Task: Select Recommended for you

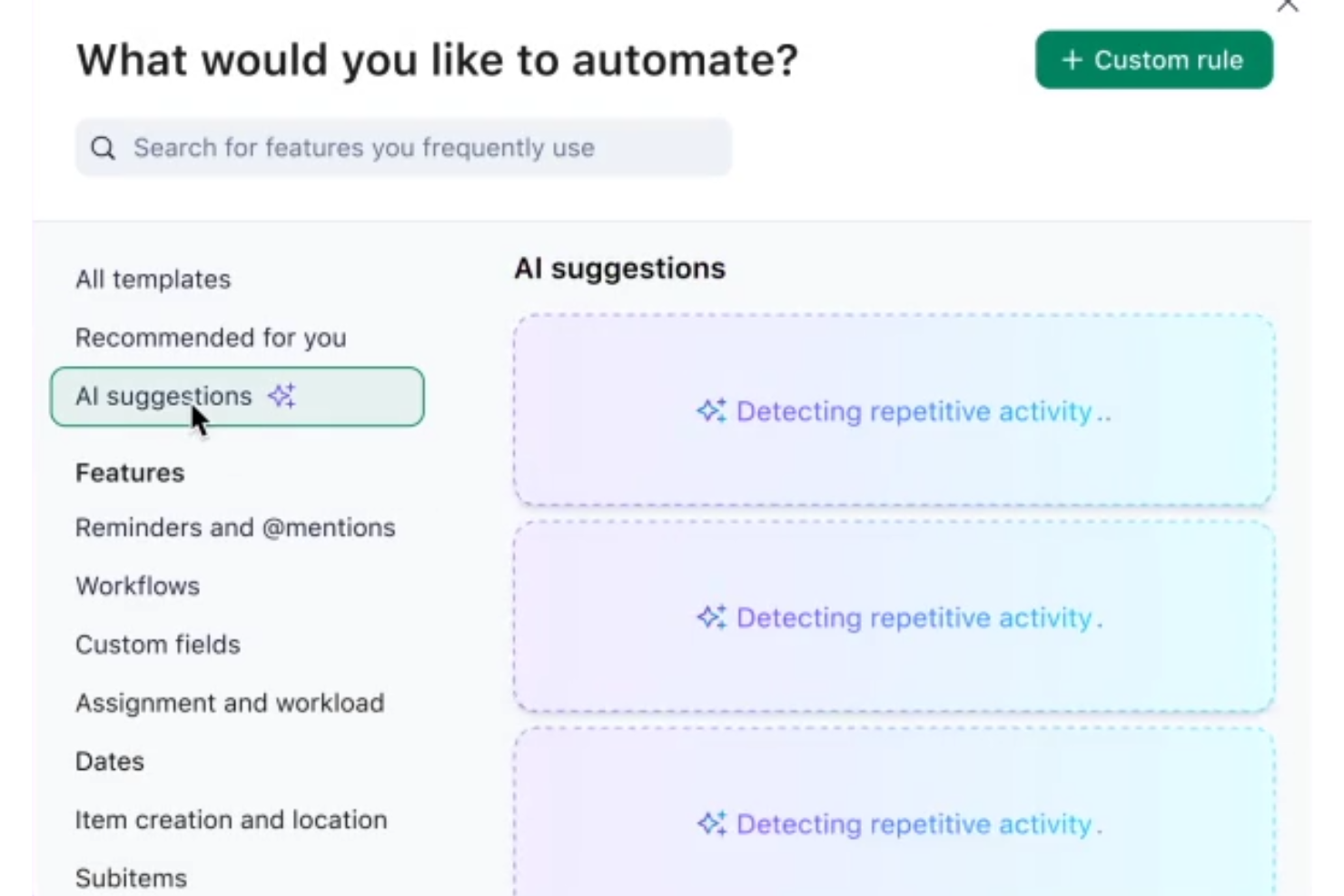Action: point(211,337)
